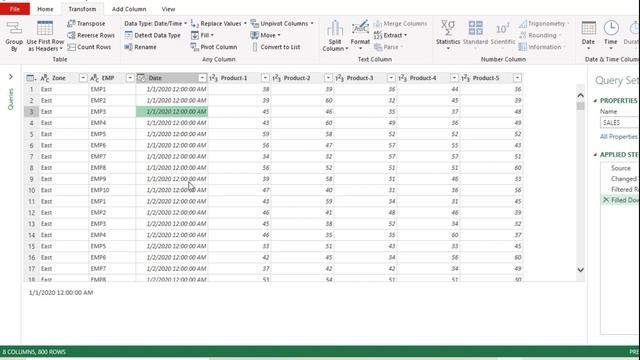The width and height of the screenshot is (640, 360).
Task: Switch to the Home tab
Action: pos(45,9)
